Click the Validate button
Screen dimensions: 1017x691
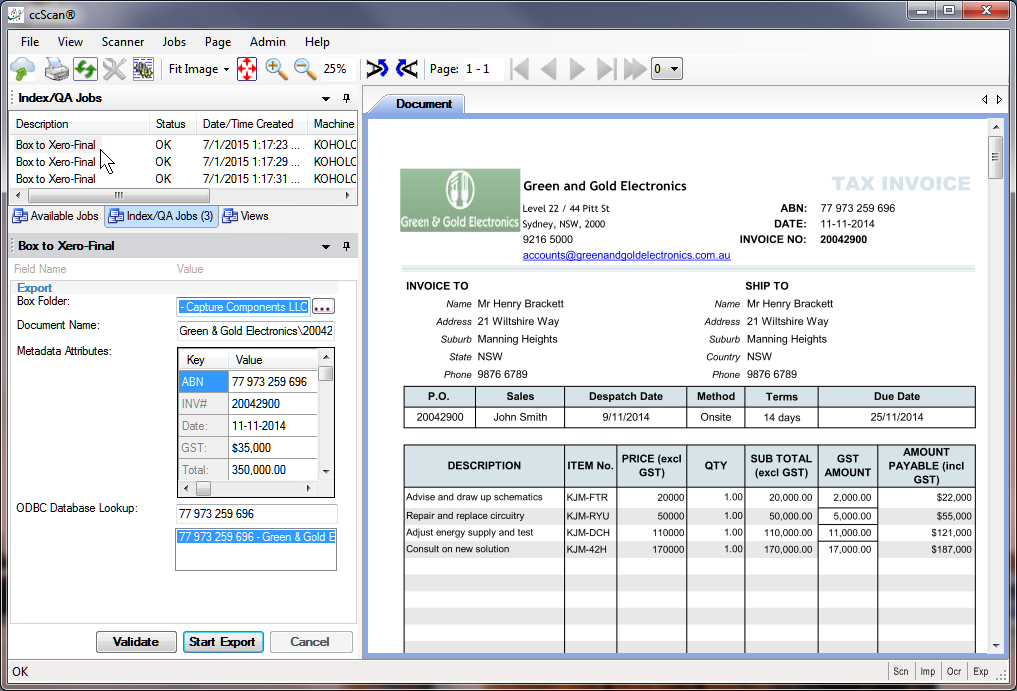coord(136,642)
